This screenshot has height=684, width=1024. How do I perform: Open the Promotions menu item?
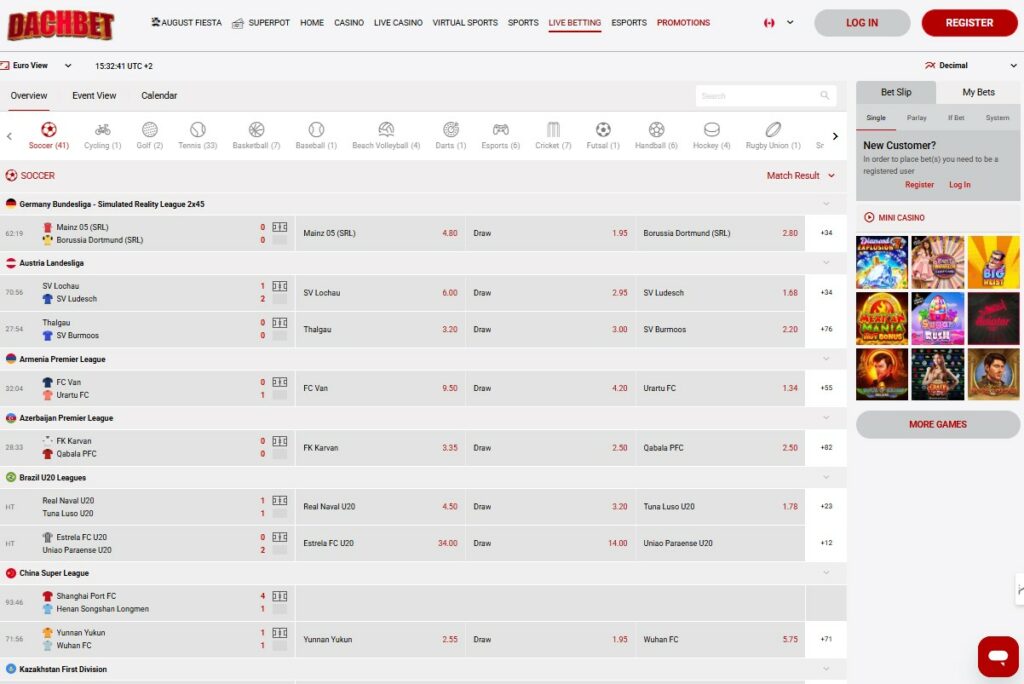point(683,22)
